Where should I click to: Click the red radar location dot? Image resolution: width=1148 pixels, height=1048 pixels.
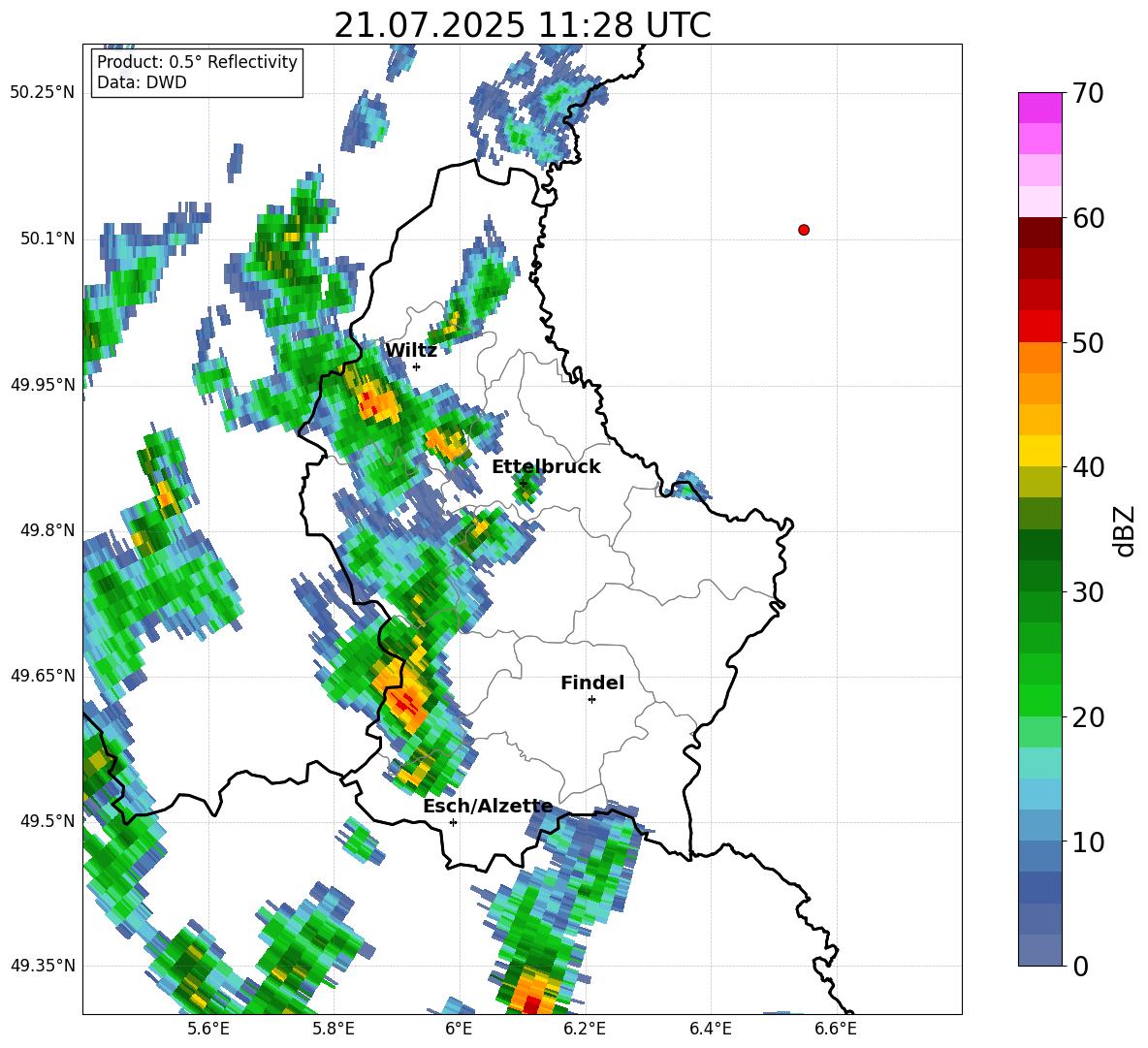coord(804,230)
